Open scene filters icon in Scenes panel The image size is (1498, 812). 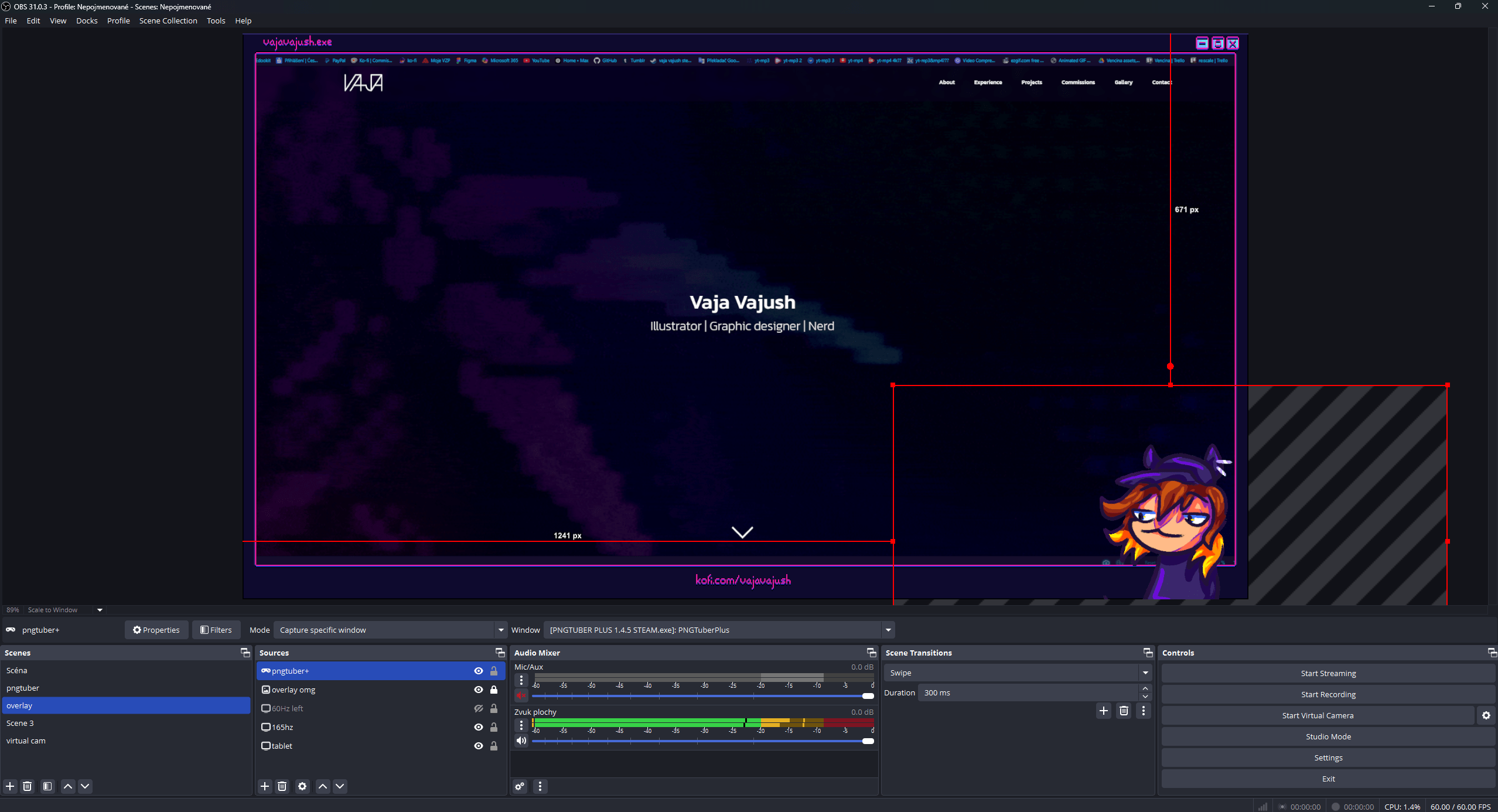click(47, 786)
